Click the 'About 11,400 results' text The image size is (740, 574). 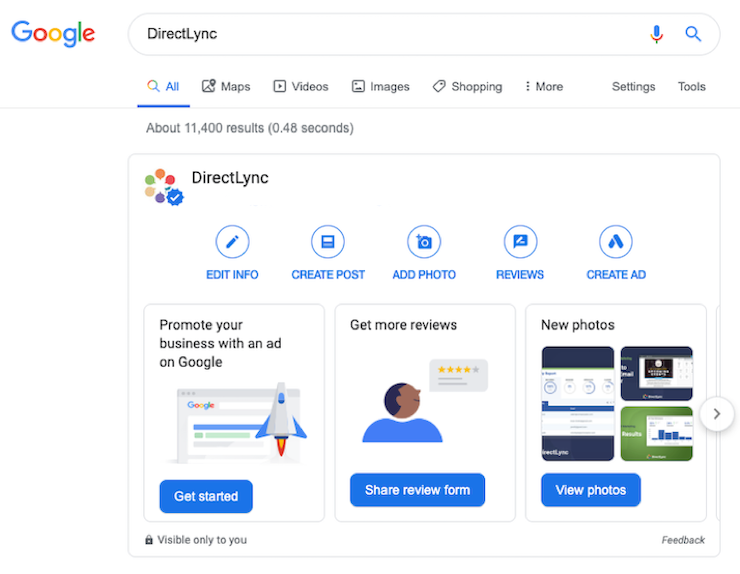(250, 128)
